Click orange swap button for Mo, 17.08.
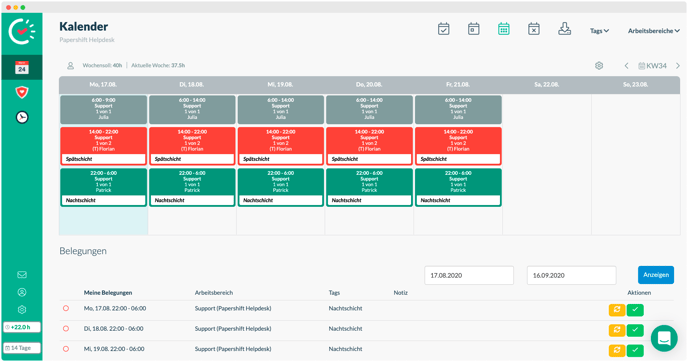Image resolution: width=688 pixels, height=362 pixels. pyautogui.click(x=616, y=310)
